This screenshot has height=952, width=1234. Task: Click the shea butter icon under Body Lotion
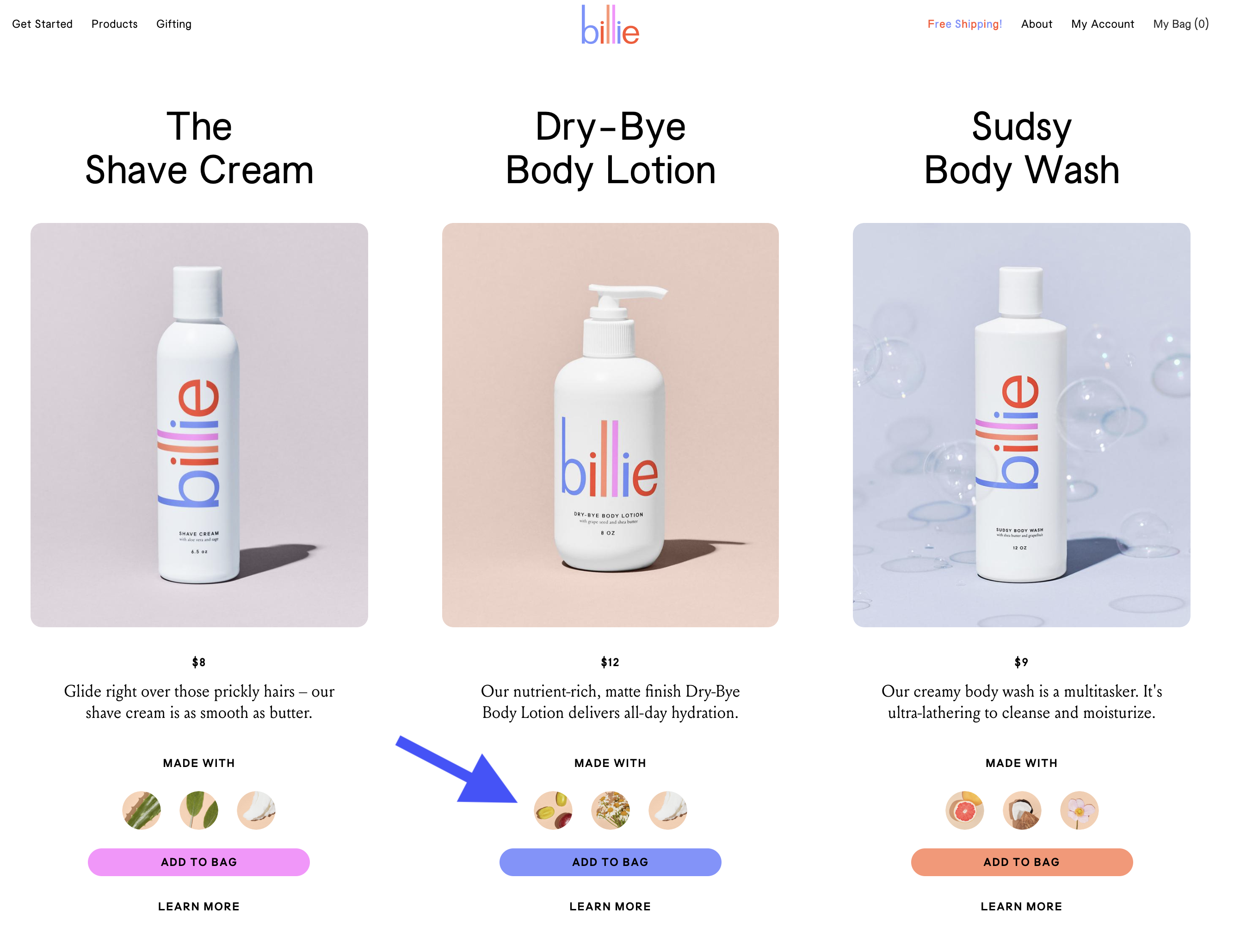(x=668, y=810)
